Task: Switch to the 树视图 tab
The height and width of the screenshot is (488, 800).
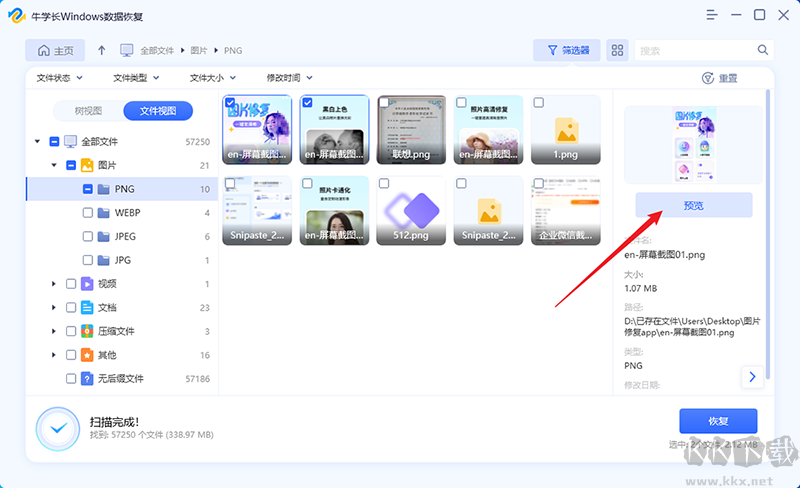Action: [x=88, y=111]
